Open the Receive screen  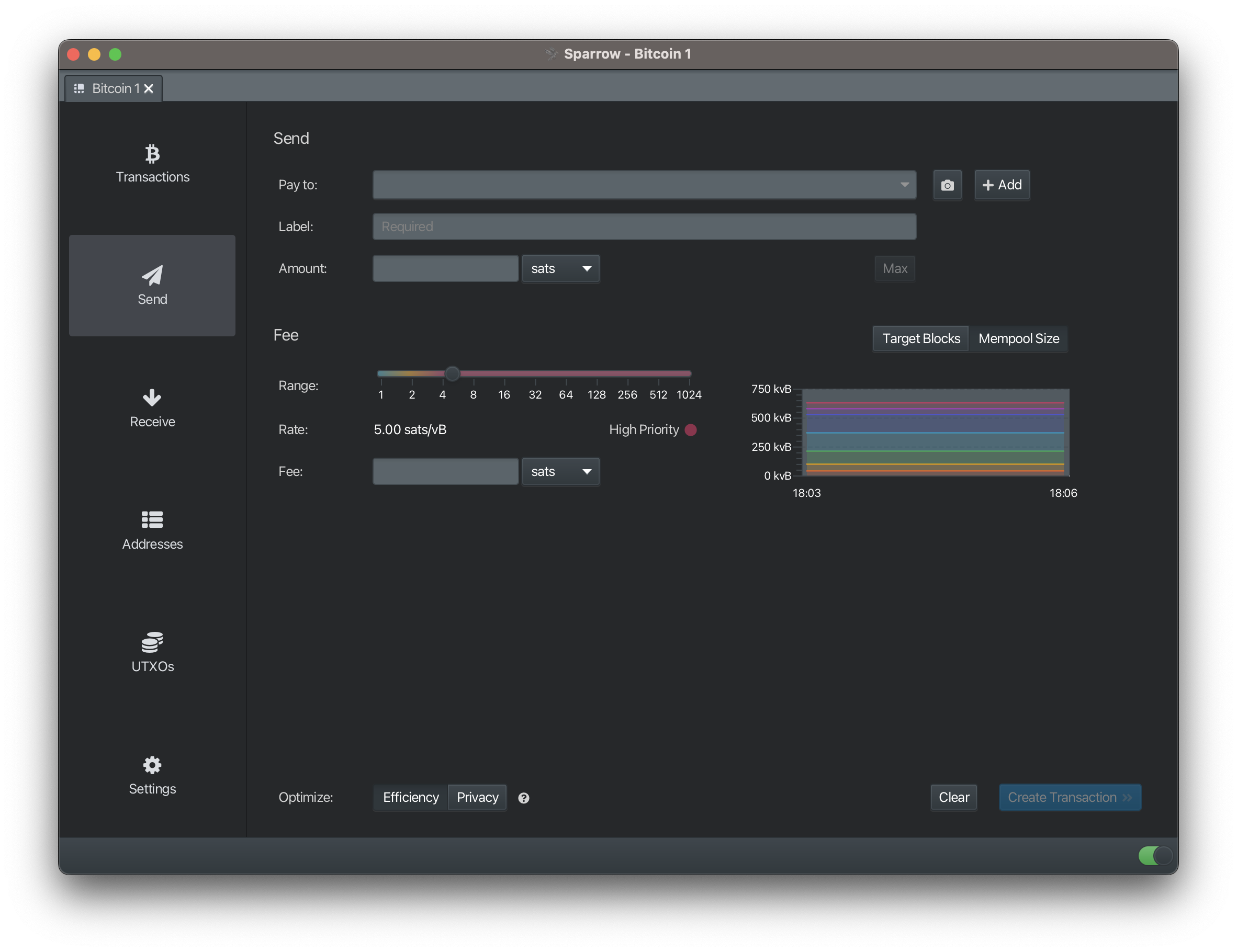tap(152, 408)
